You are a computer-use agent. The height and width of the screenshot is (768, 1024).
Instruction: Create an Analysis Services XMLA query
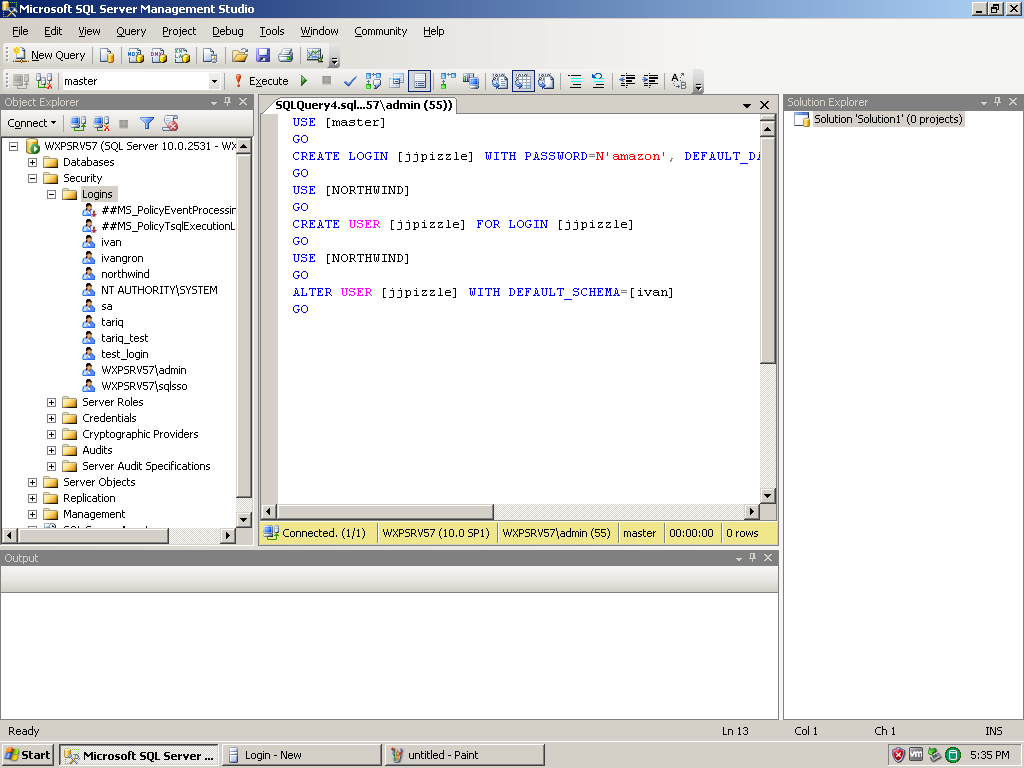(x=182, y=56)
